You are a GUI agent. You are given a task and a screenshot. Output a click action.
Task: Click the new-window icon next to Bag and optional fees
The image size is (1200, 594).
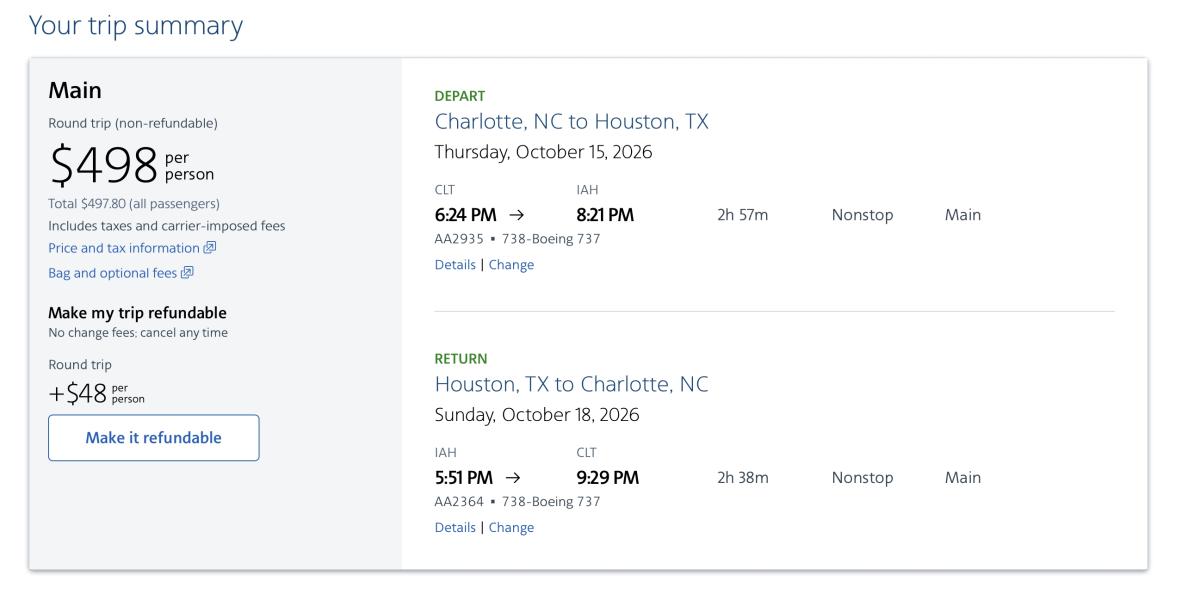click(188, 272)
